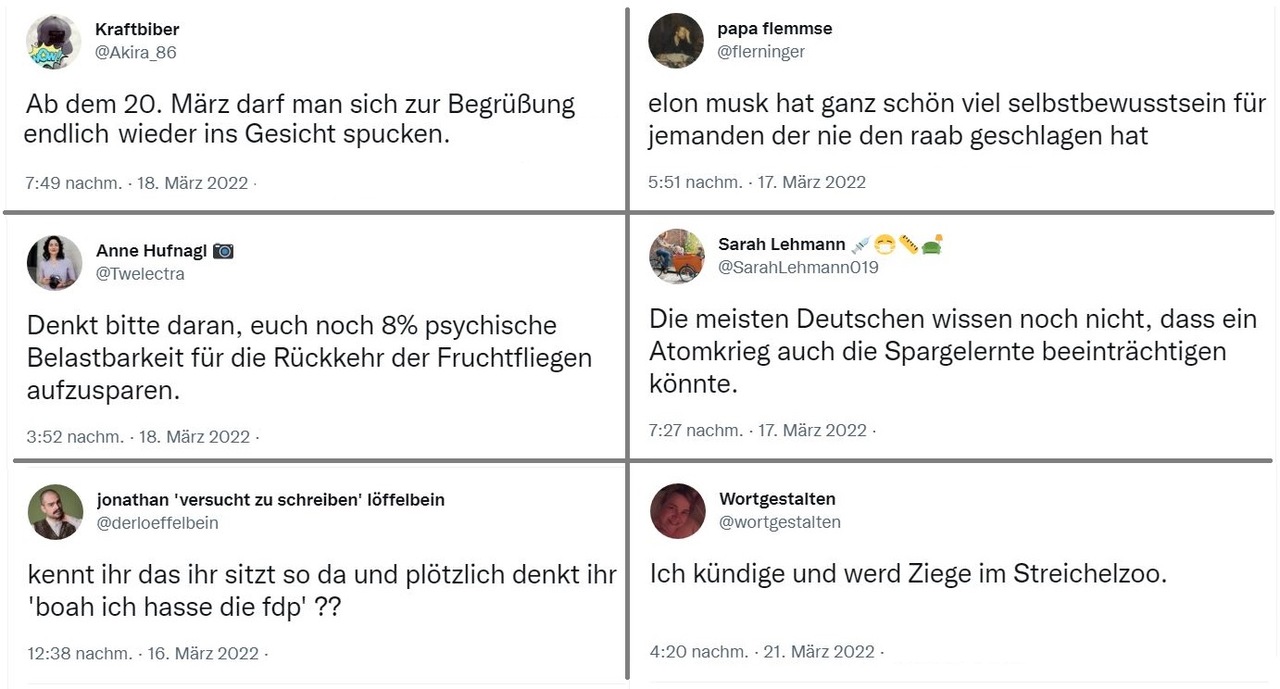
Task: Click Sarah Lehmann's profile photo
Action: click(676, 256)
